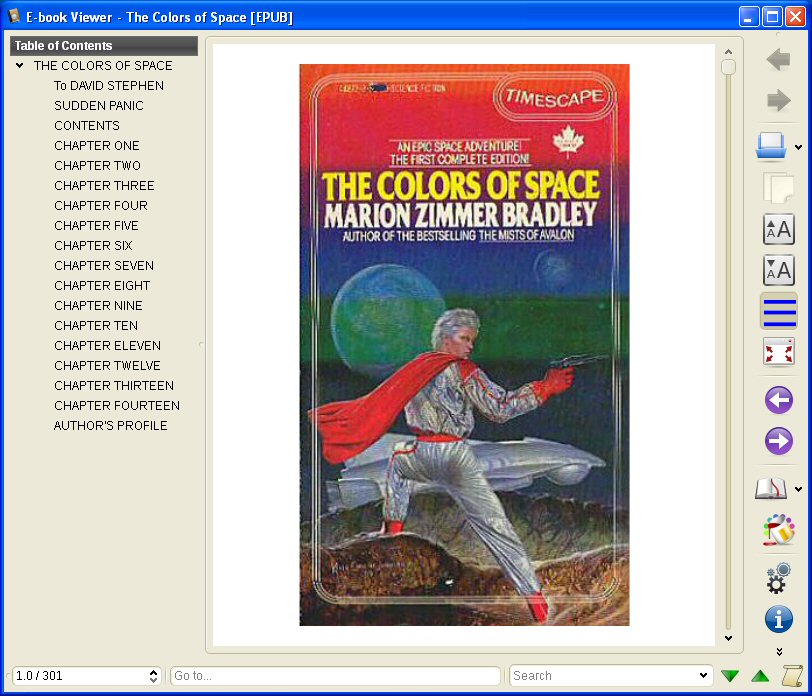Toggle the Table of Contents panel

778,311
